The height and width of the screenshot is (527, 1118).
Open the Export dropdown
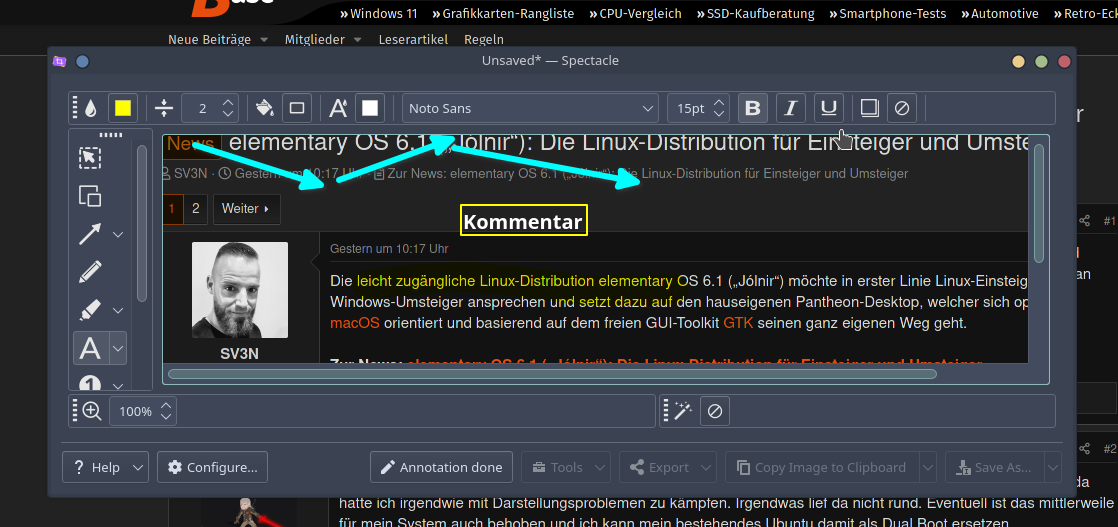[668, 468]
